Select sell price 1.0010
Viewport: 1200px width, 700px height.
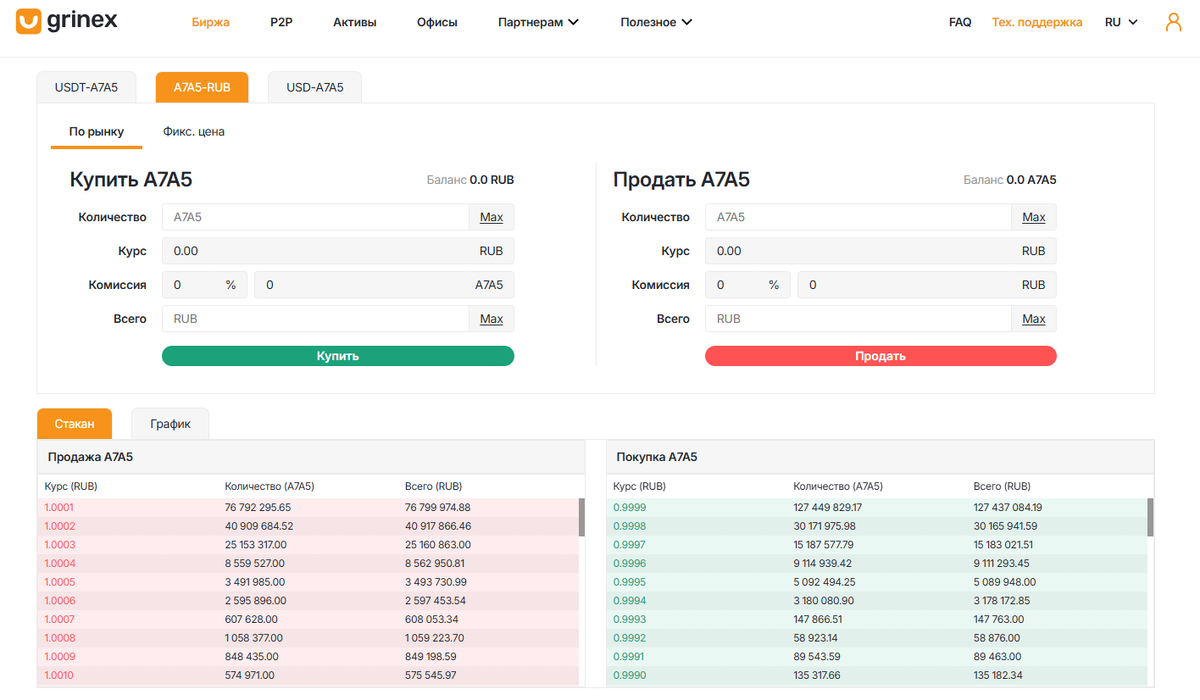(60, 675)
